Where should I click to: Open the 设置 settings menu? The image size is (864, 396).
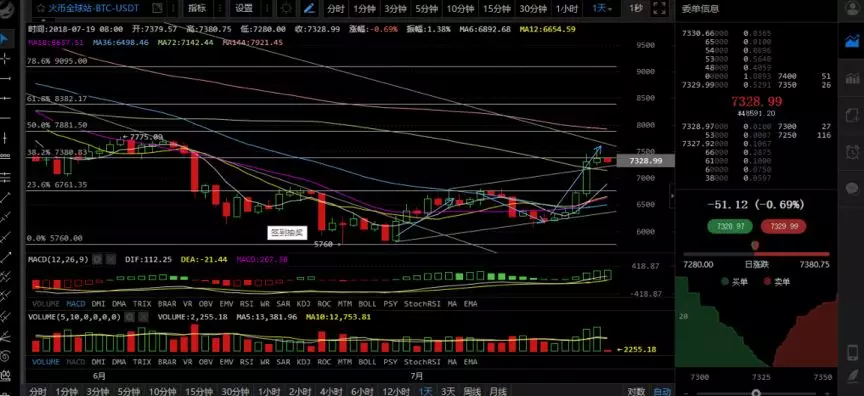[244, 8]
